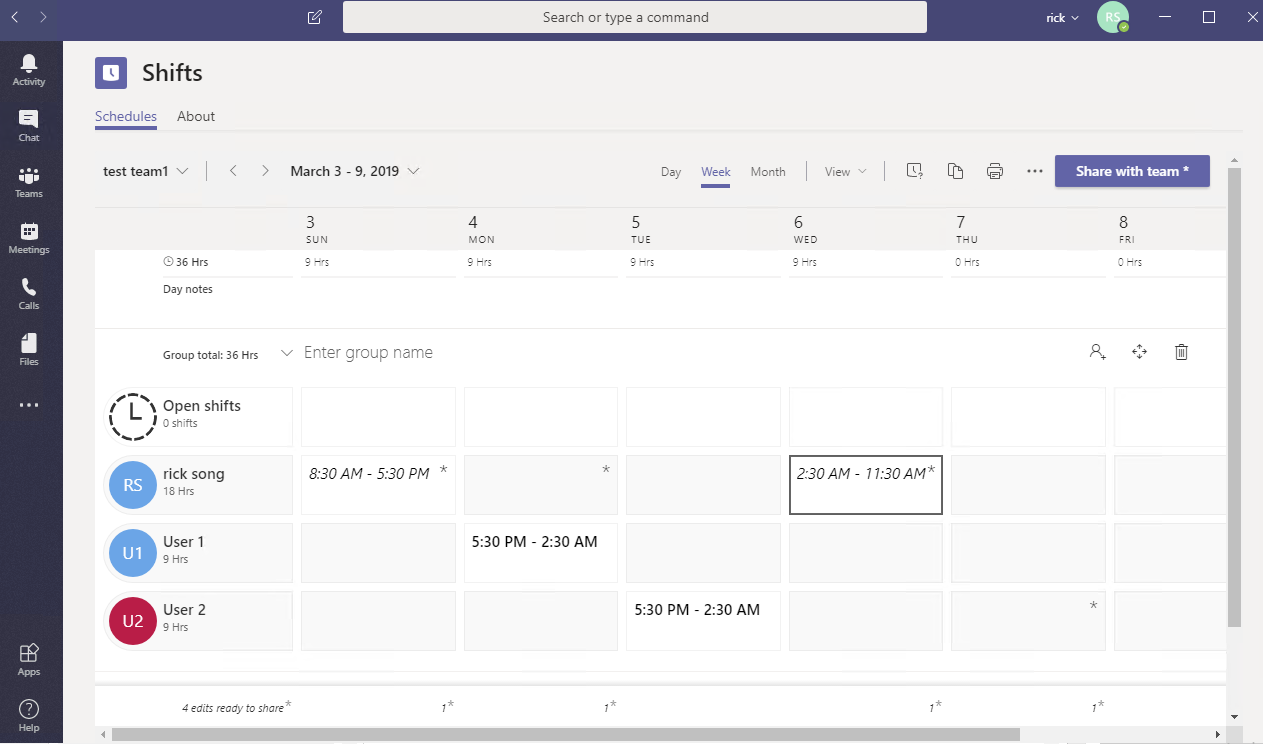Open the Meetings sidebar icon
This screenshot has width=1263, height=744.
[28, 237]
